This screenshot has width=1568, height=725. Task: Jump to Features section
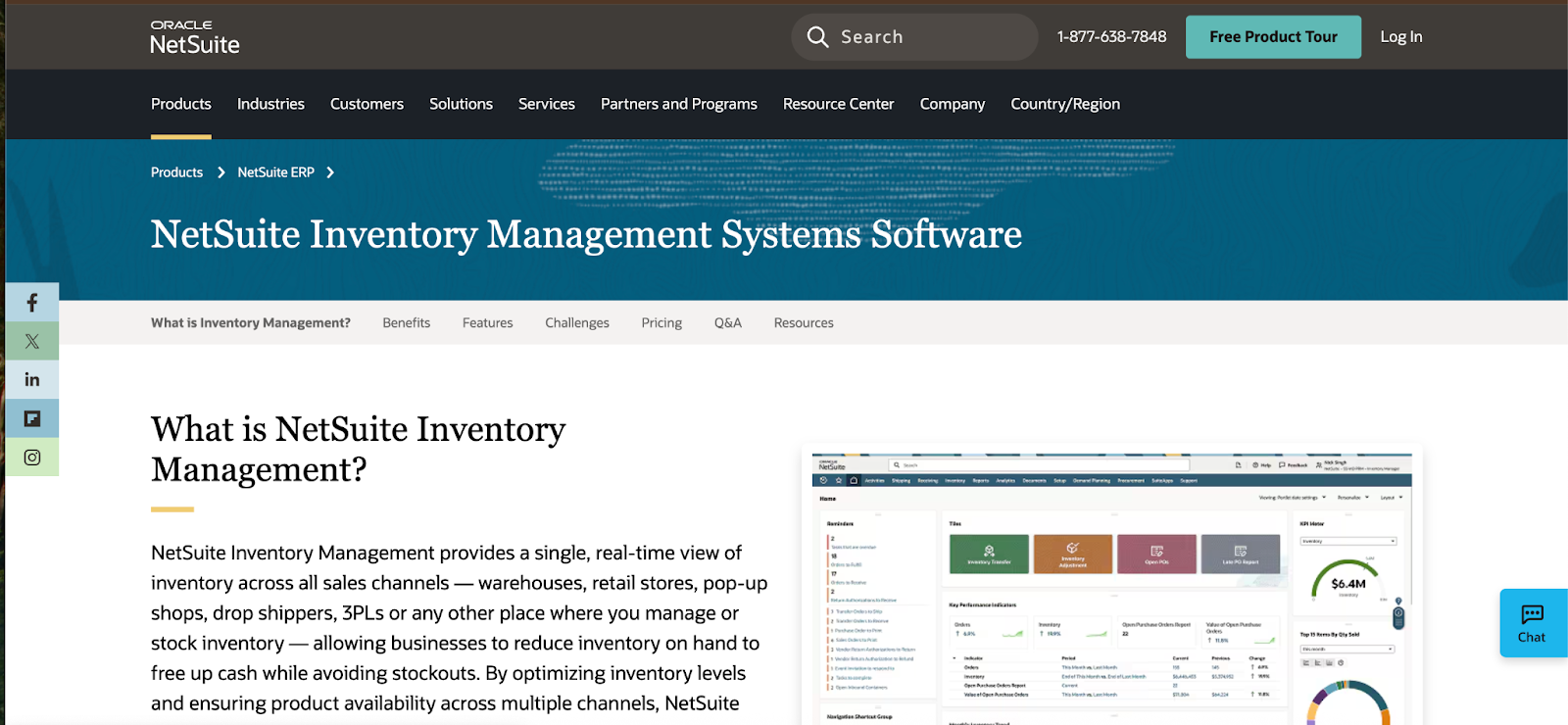(x=488, y=322)
